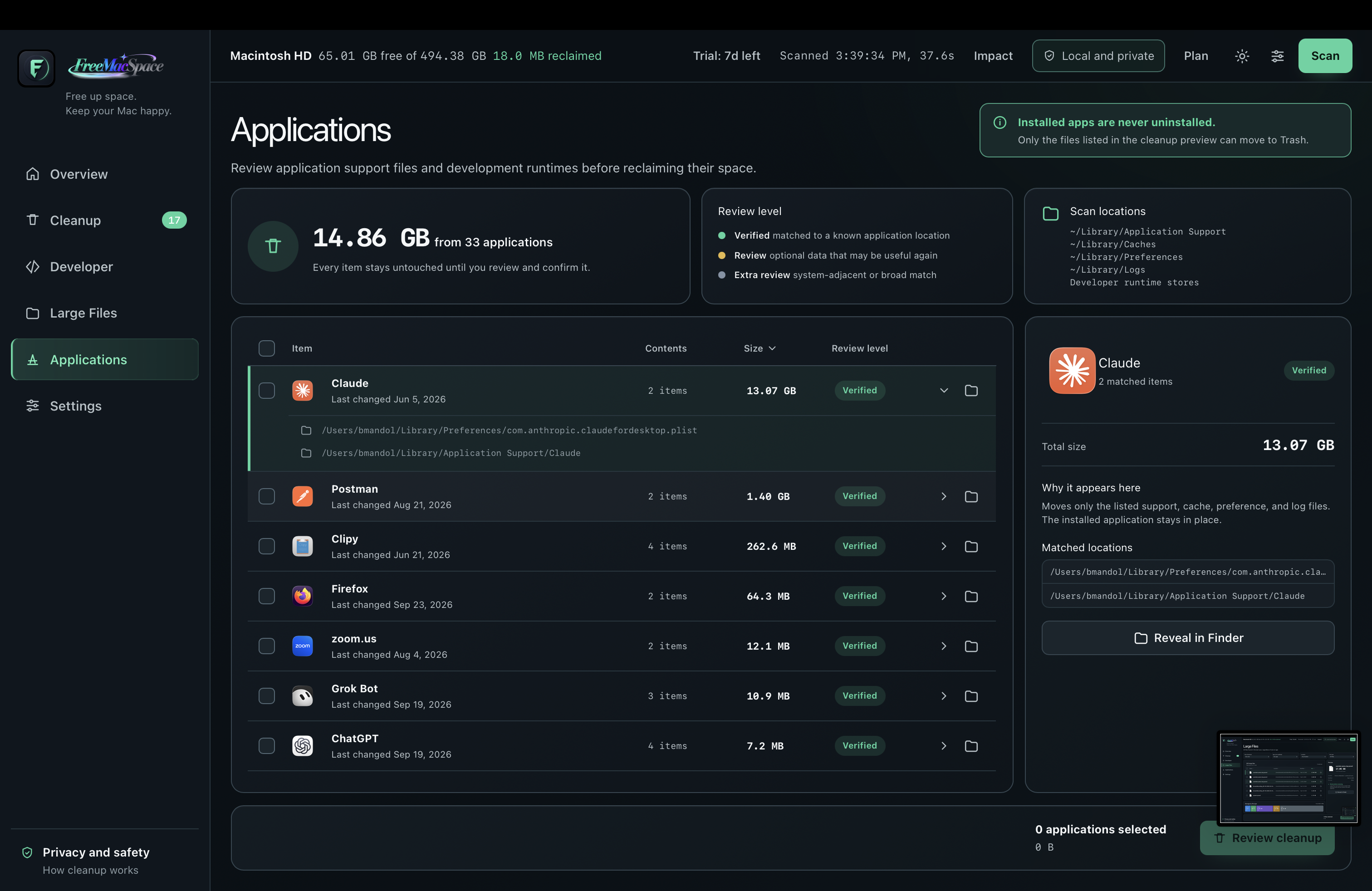
Task: Click the Reveal in Finder button
Action: tap(1187, 638)
